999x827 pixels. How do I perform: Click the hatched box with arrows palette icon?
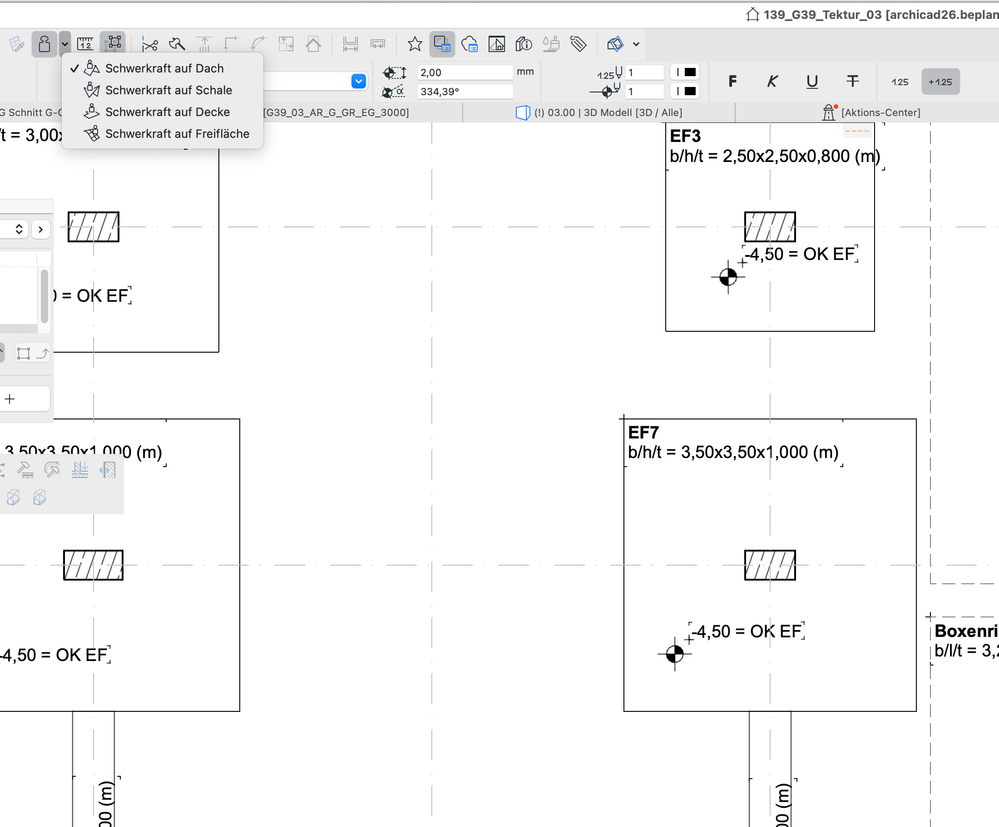(108, 470)
